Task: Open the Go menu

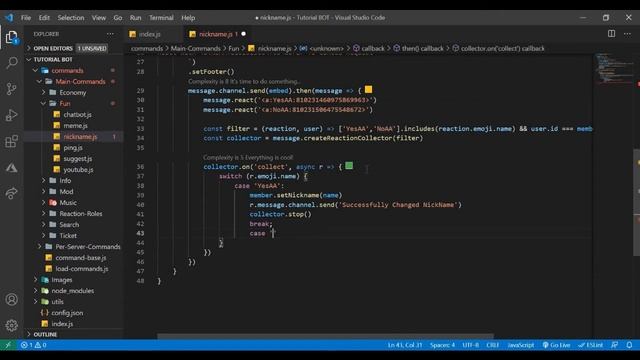Action: pos(118,18)
